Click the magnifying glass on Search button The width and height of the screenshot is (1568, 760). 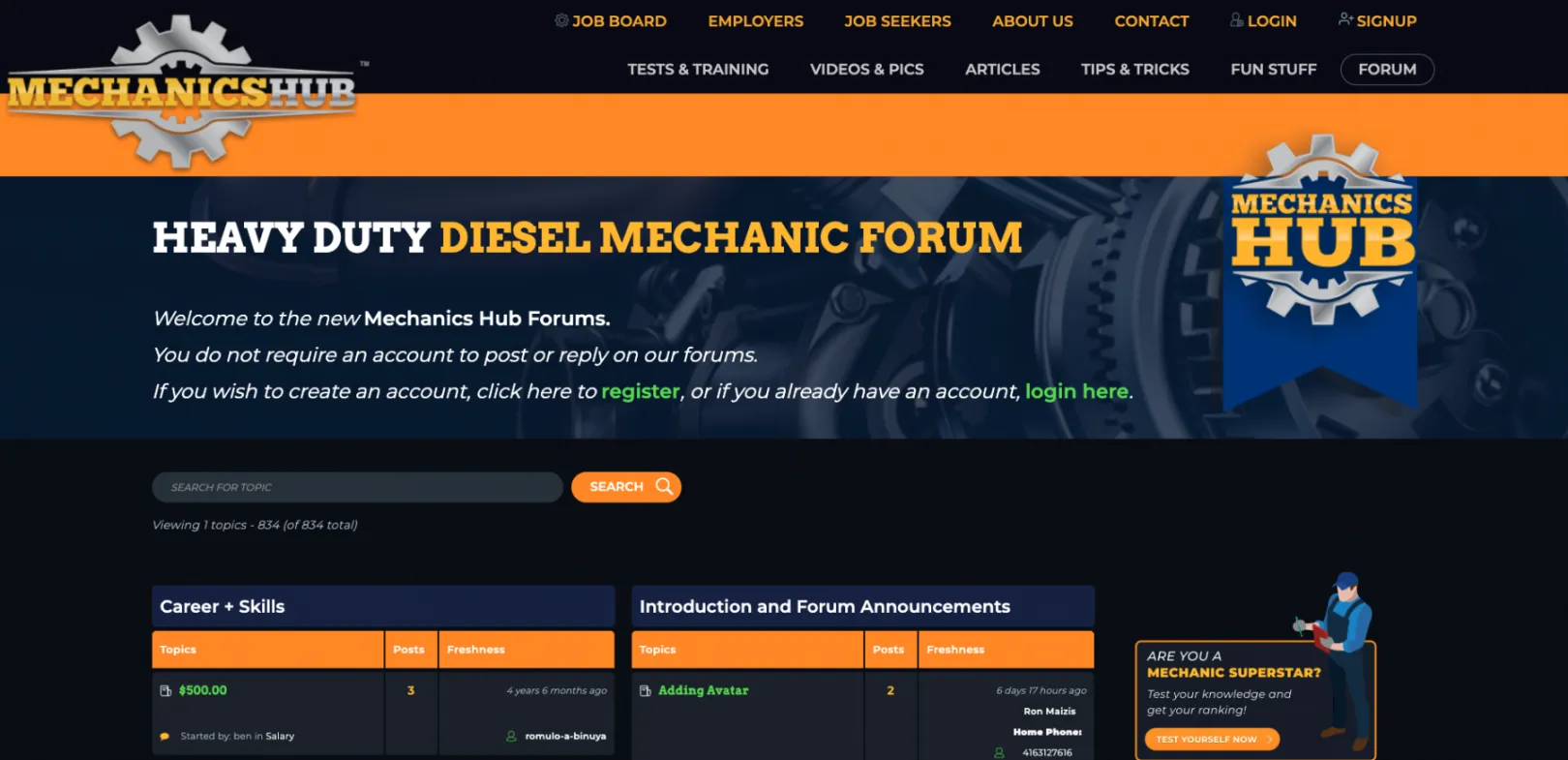[664, 486]
